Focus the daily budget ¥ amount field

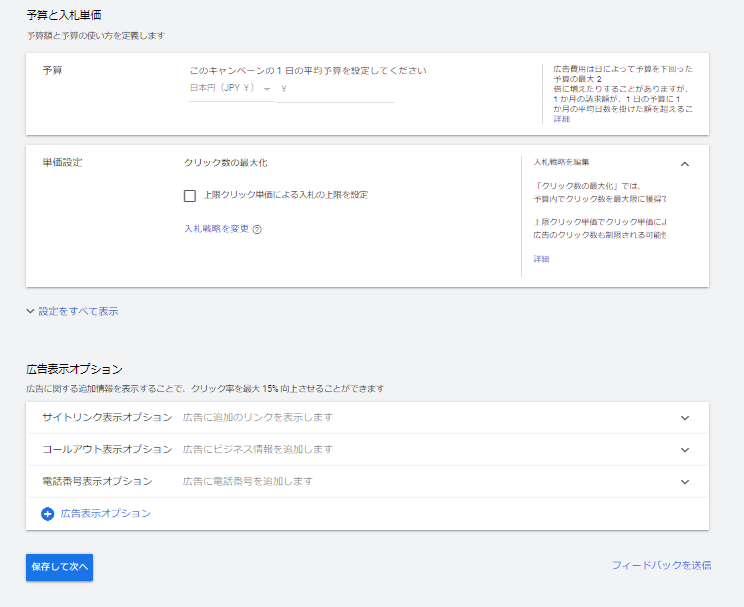335,89
